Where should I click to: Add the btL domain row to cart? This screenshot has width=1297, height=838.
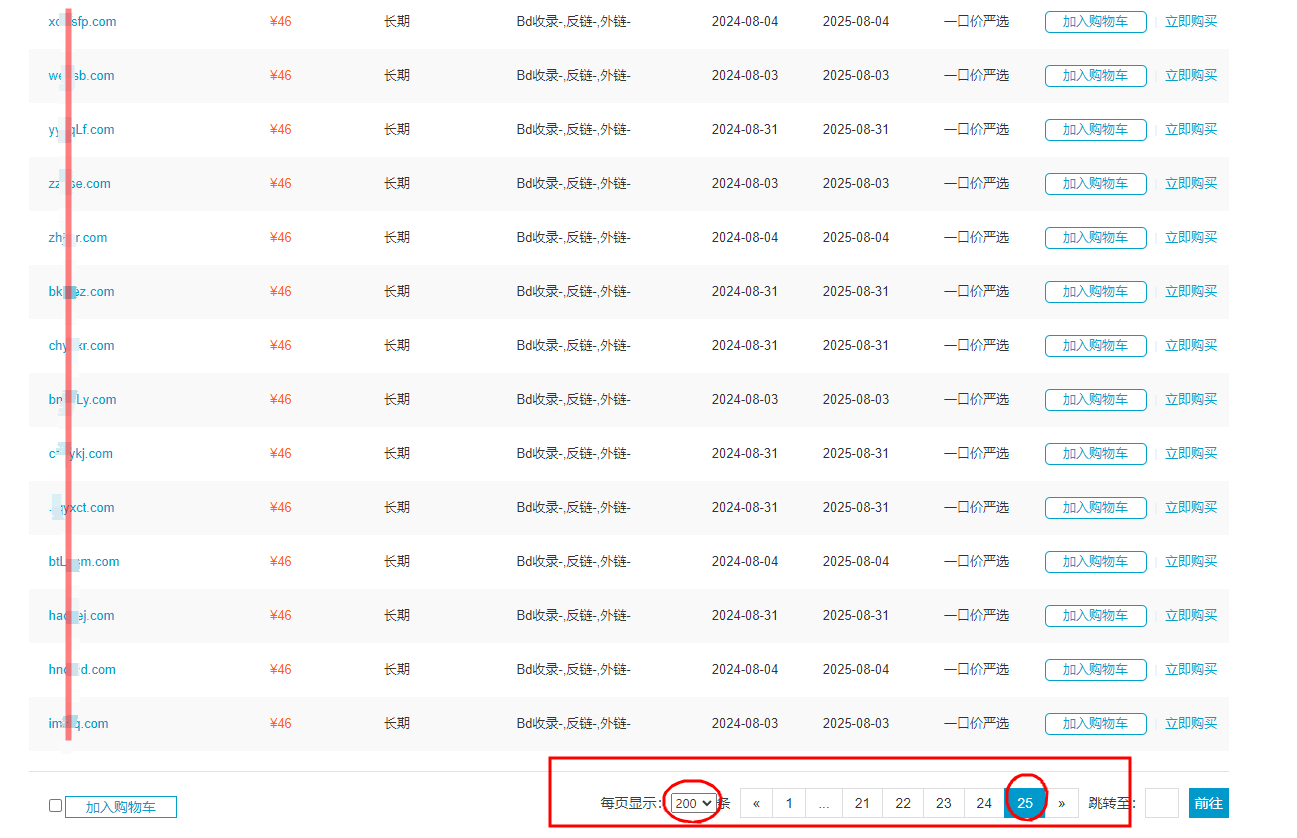pyautogui.click(x=1095, y=561)
